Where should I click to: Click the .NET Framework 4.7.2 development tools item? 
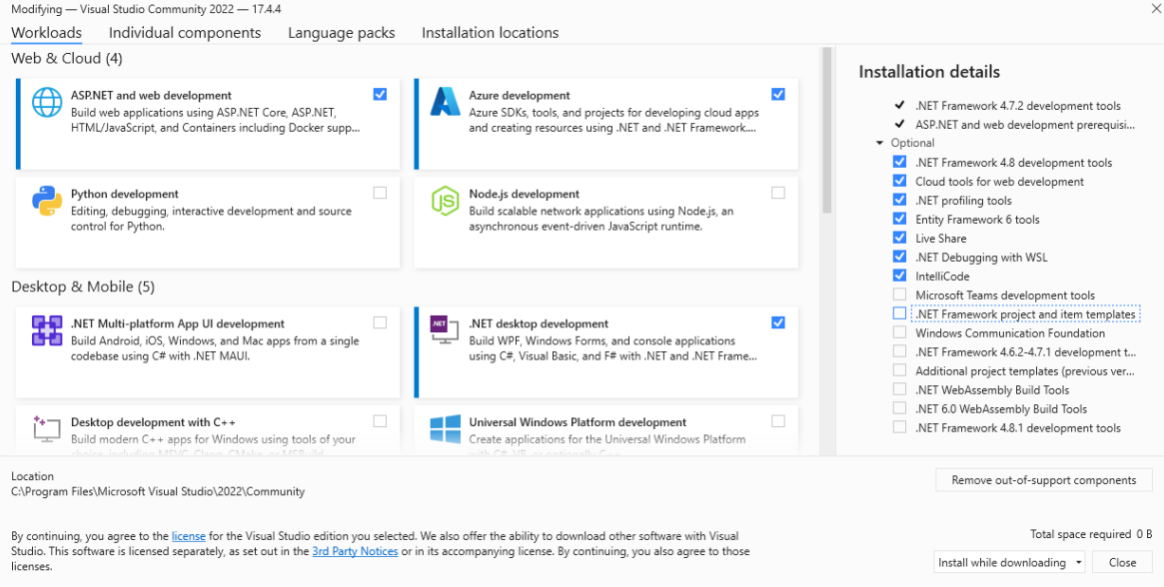point(1018,106)
